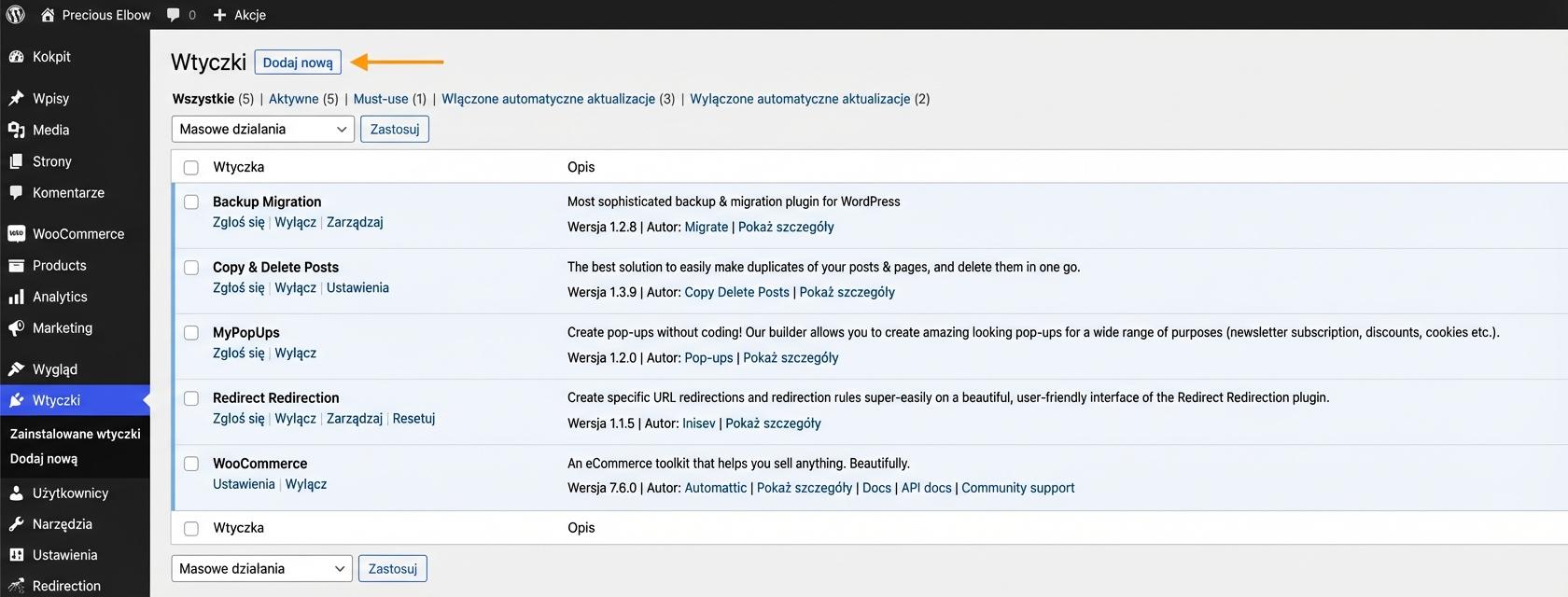Select the Redirect Redirection checkbox
1568x597 pixels.
tap(191, 398)
